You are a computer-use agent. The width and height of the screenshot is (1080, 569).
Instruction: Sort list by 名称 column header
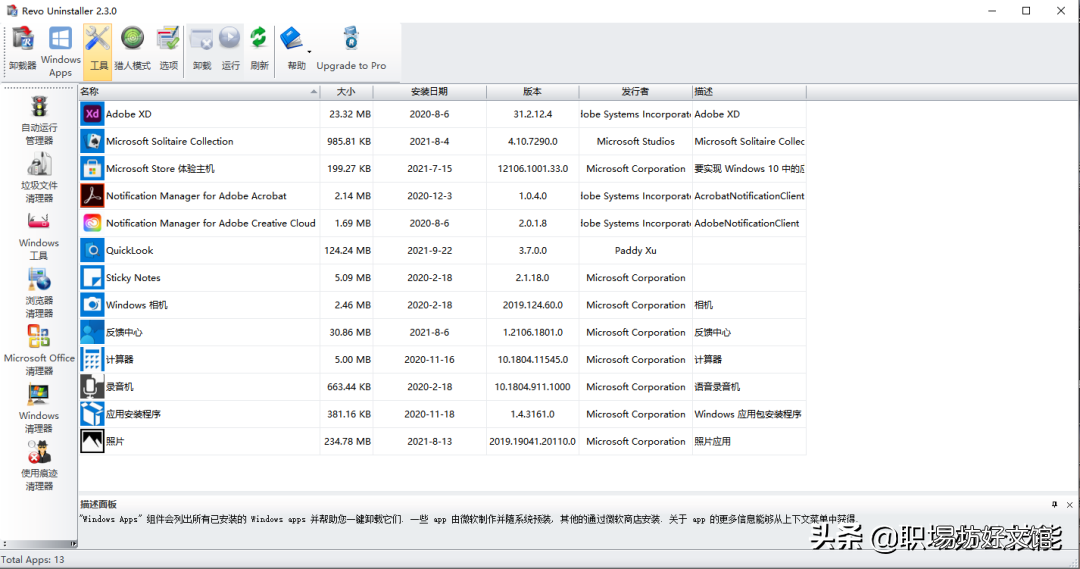click(199, 91)
